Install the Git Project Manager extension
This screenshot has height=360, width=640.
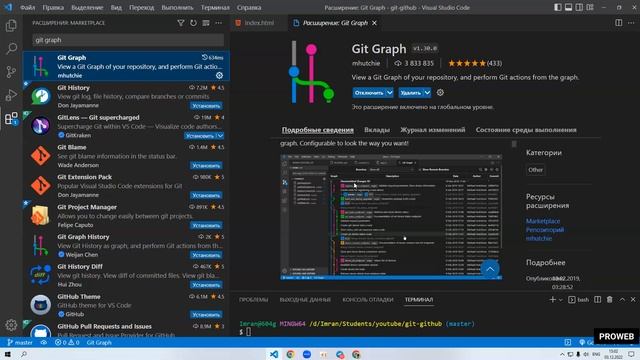pos(206,225)
